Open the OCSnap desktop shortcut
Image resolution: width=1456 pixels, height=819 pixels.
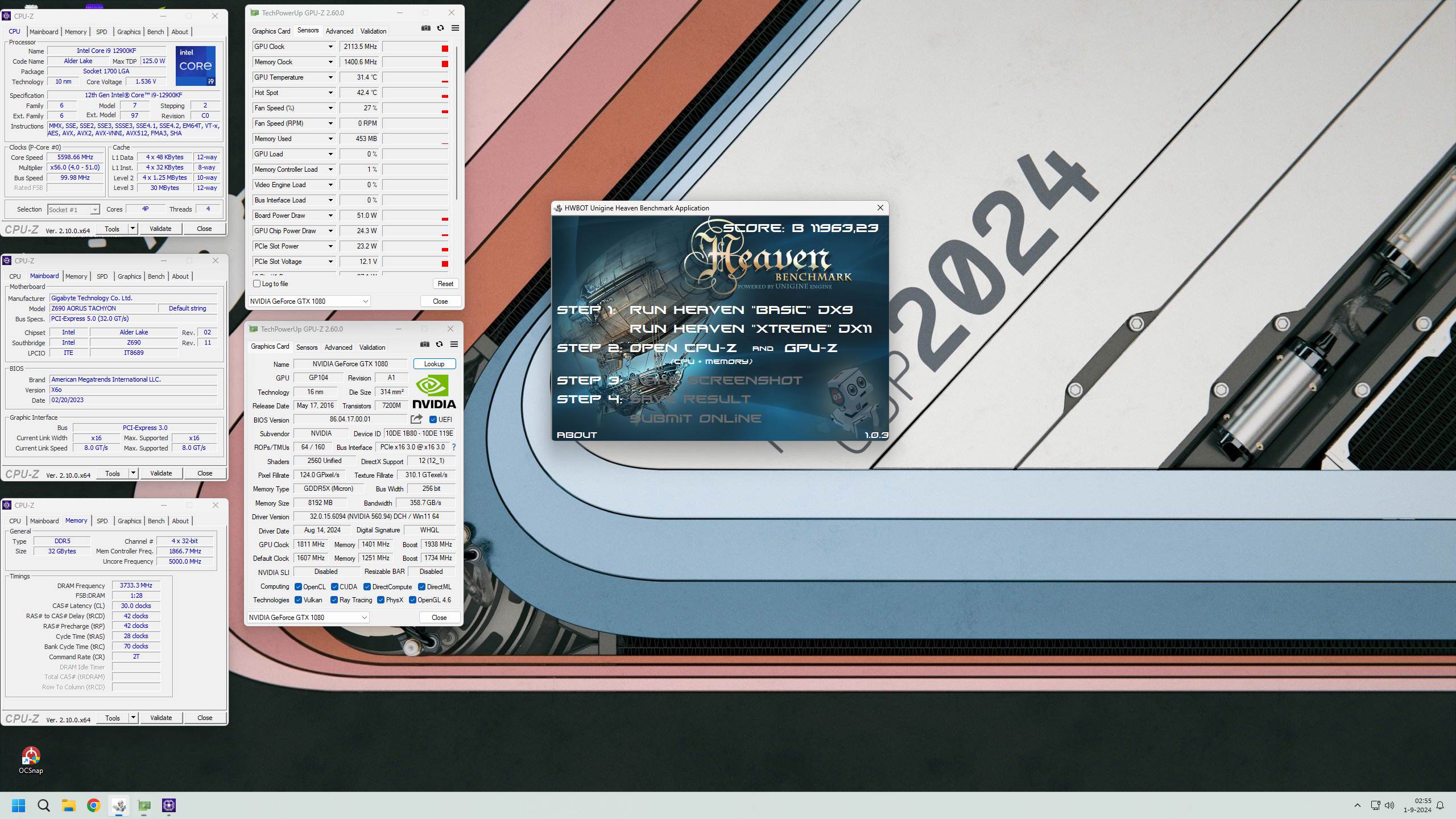click(x=31, y=760)
